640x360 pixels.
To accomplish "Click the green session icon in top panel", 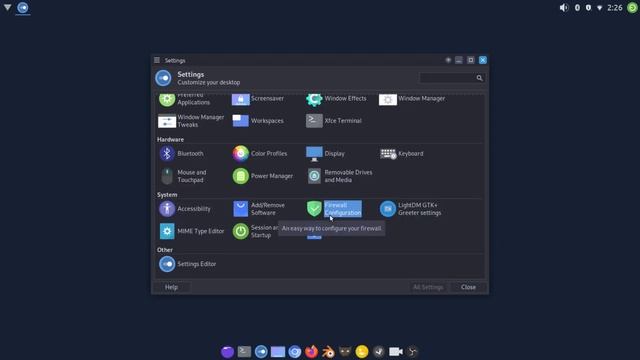I will [x=632, y=8].
